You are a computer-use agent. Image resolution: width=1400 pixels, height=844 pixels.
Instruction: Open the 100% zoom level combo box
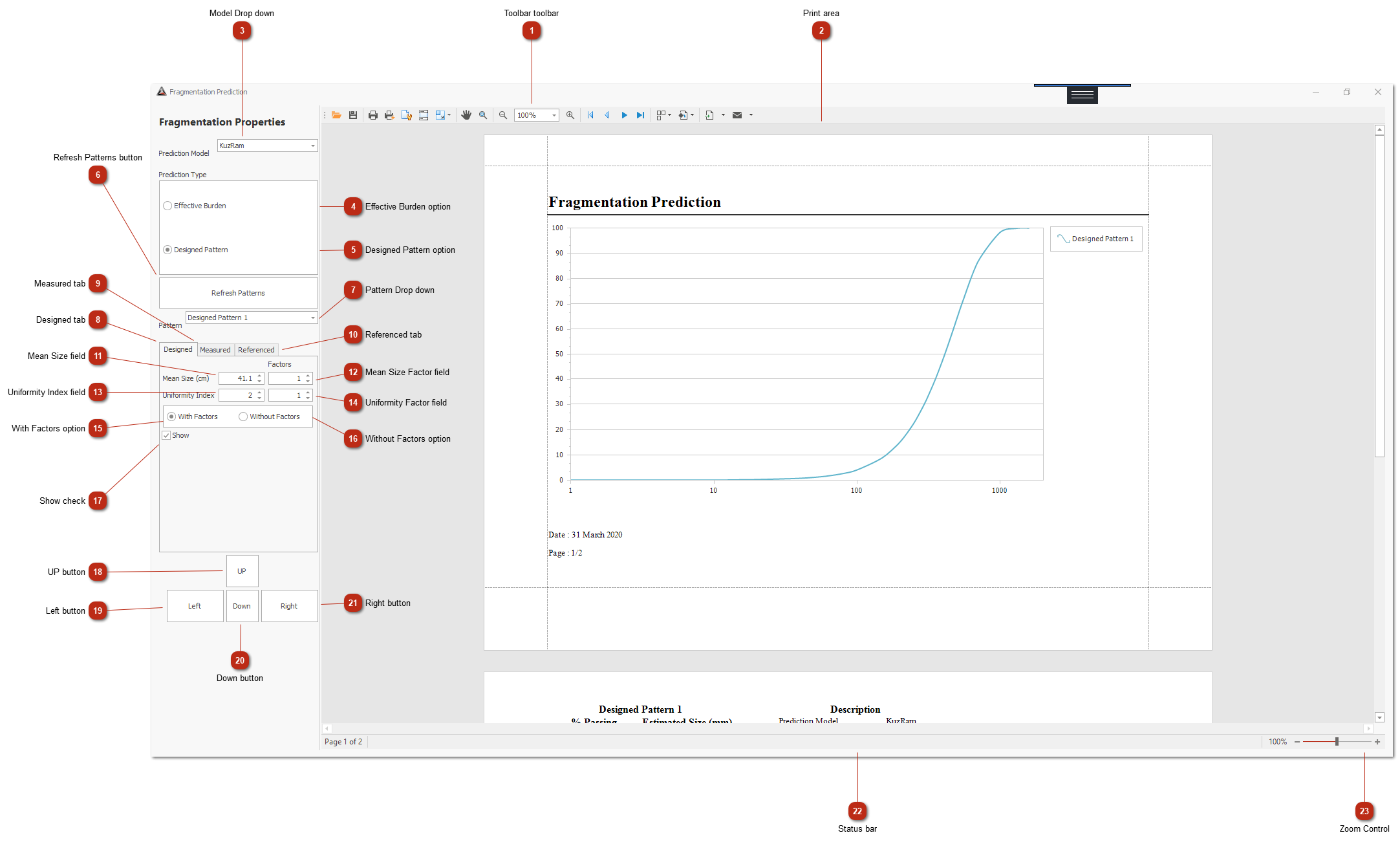click(554, 115)
